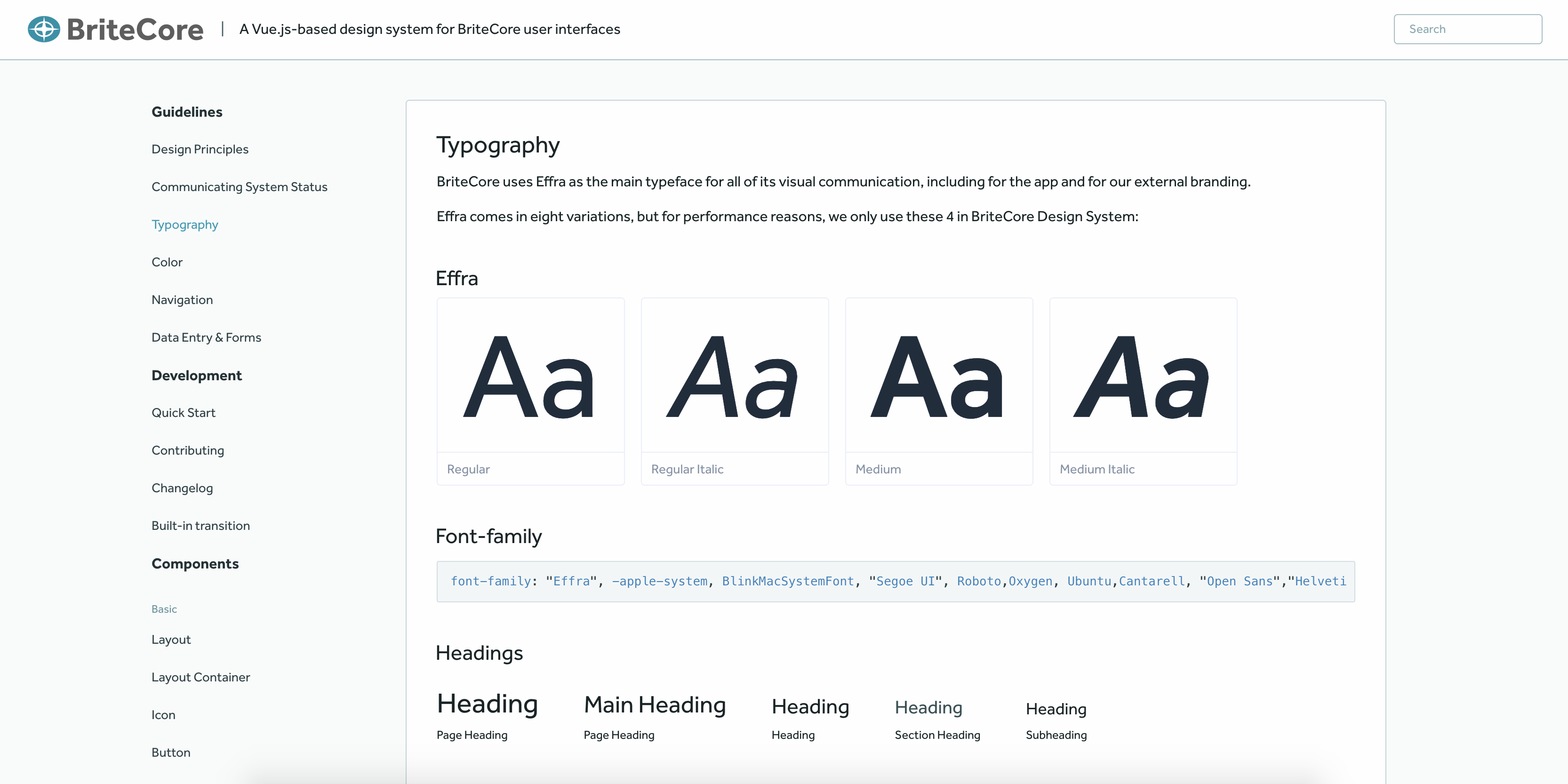Click the gray Heading sample above Section Heading
This screenshot has width=1568, height=784.
pyautogui.click(x=928, y=707)
